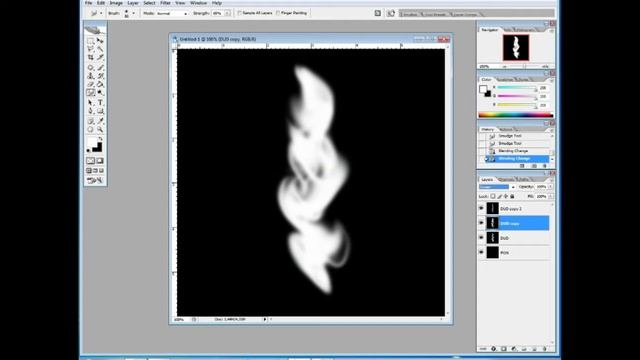
Task: Select the Shape tool
Action: (x=100, y=111)
